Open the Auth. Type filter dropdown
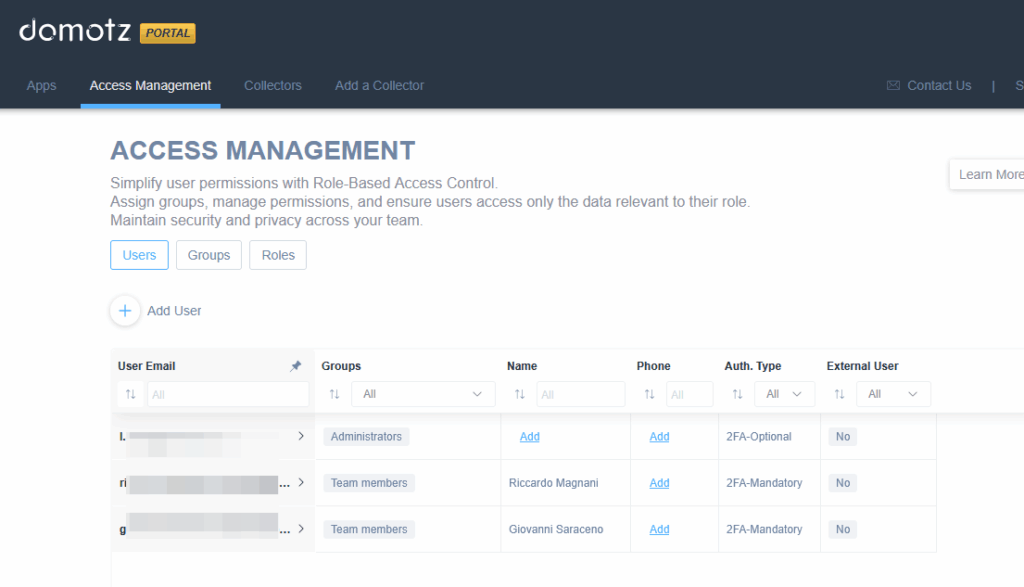The width and height of the screenshot is (1024, 587). pos(784,395)
